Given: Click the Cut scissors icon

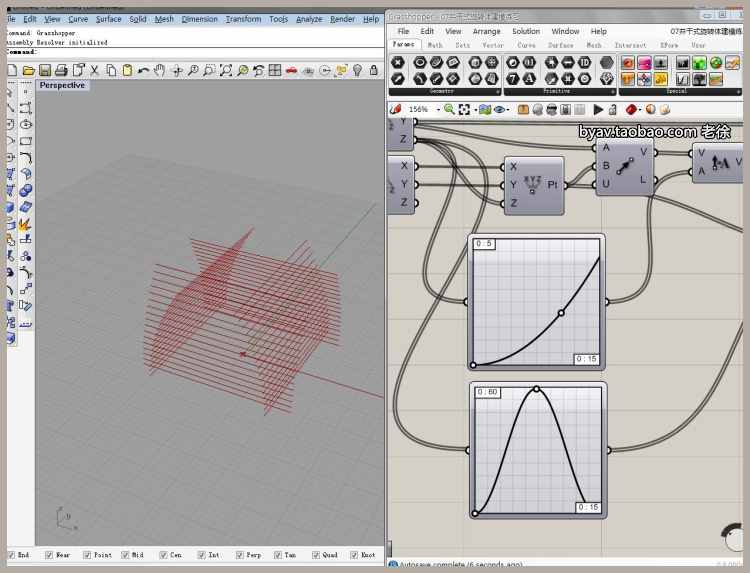Looking at the screenshot, I should 95,71.
